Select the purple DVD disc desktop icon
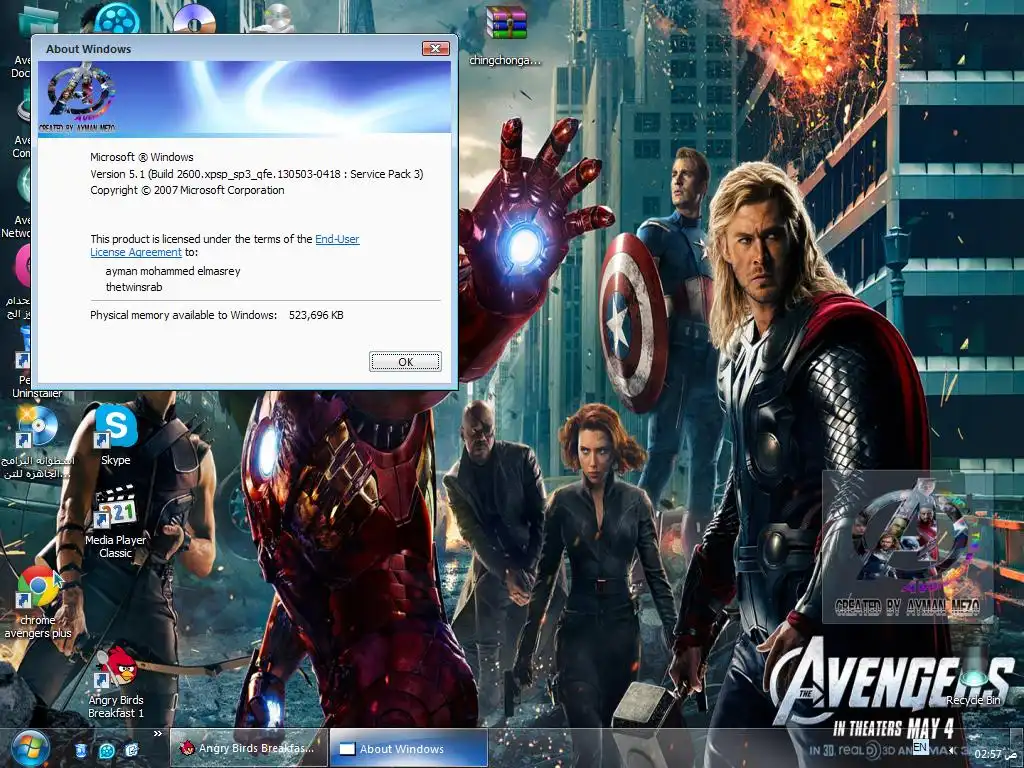Screen dimensions: 1024x768 (x=195, y=18)
